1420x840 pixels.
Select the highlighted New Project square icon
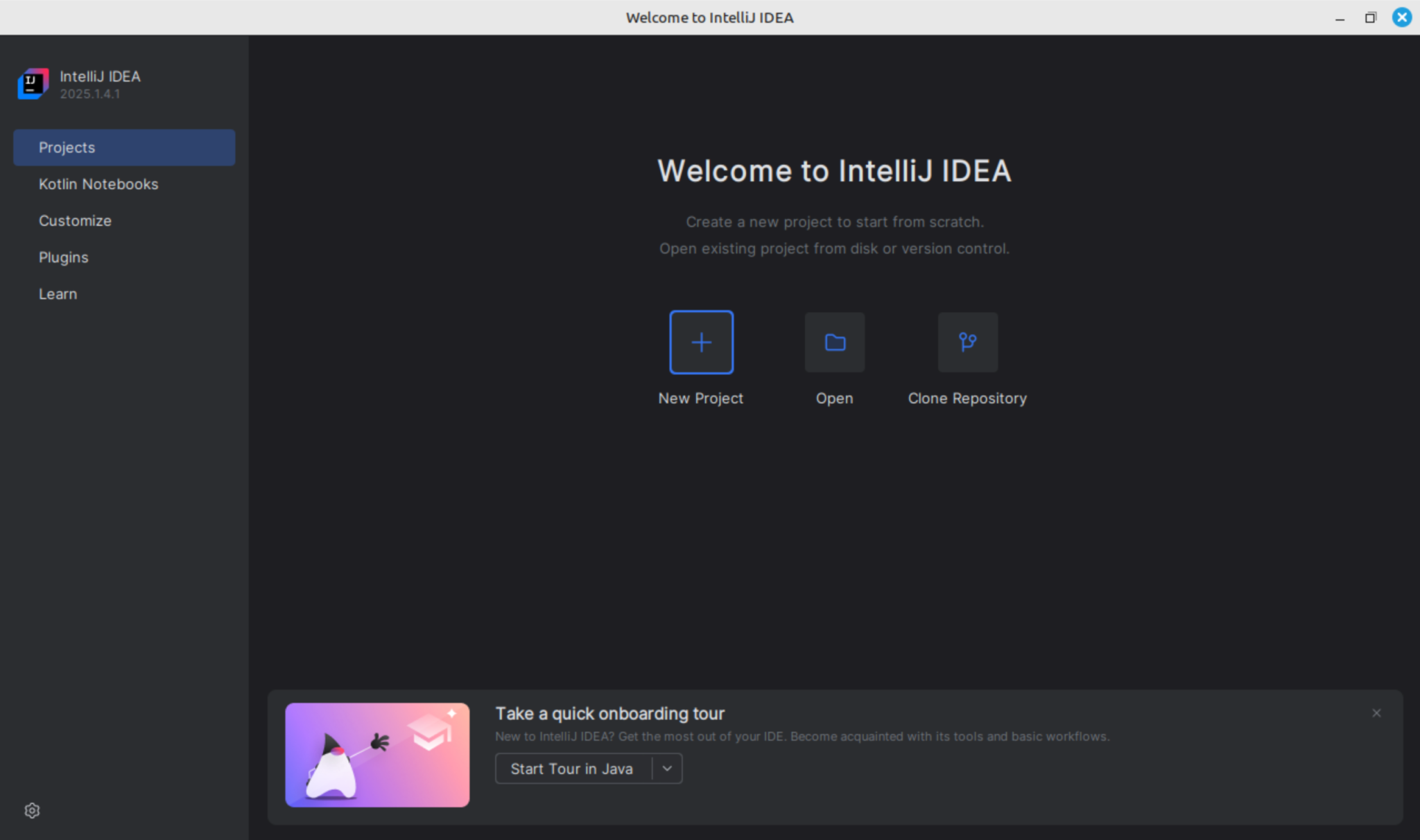coord(700,342)
